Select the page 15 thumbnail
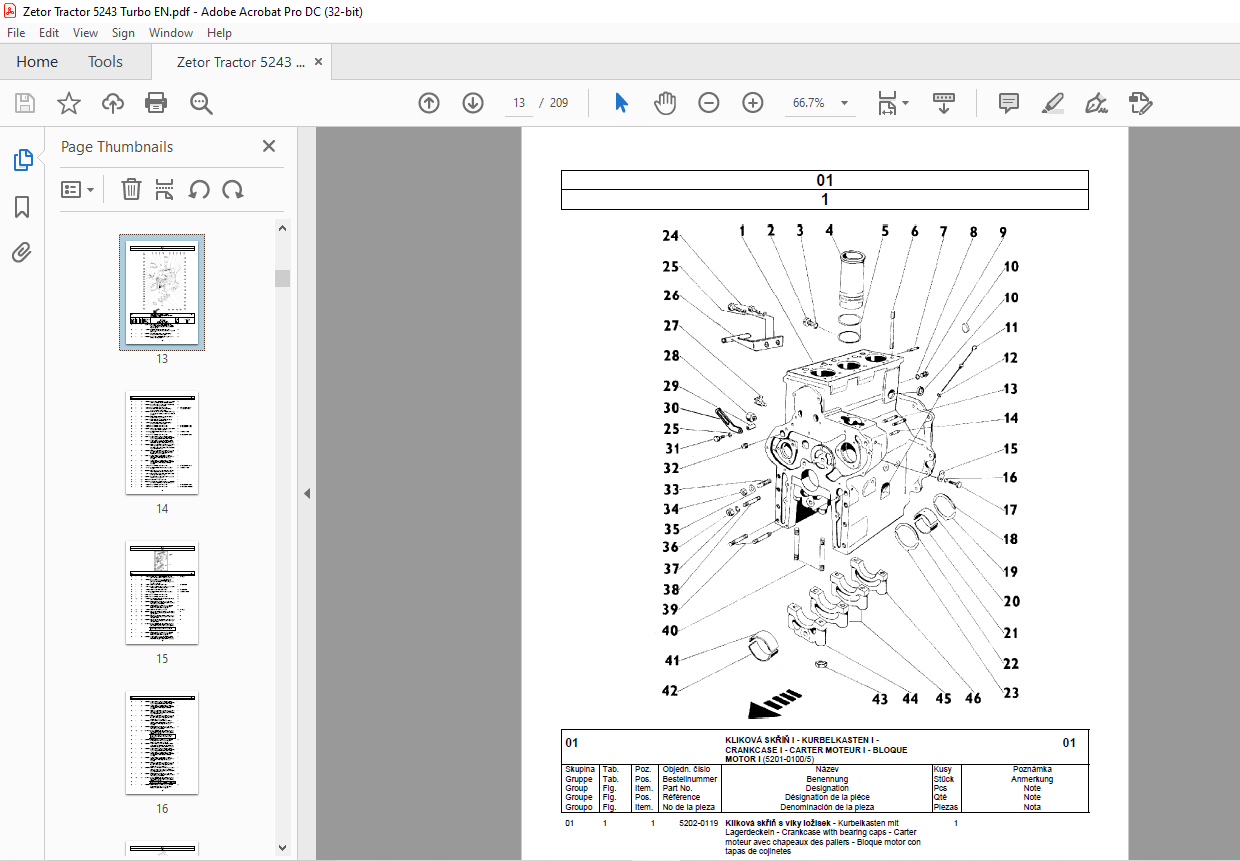This screenshot has width=1240, height=861. [x=162, y=593]
